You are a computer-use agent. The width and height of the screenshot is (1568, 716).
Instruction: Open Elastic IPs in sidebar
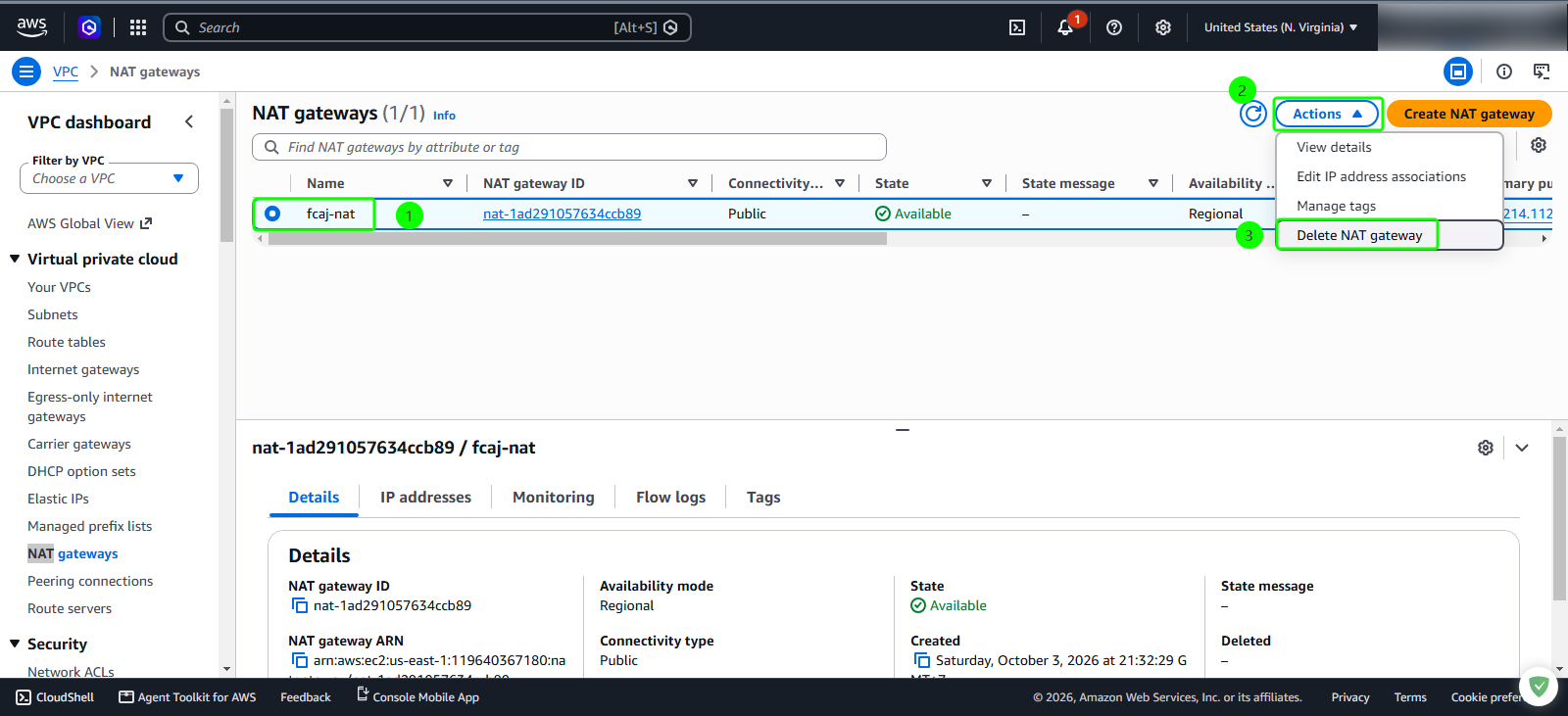[x=58, y=499]
